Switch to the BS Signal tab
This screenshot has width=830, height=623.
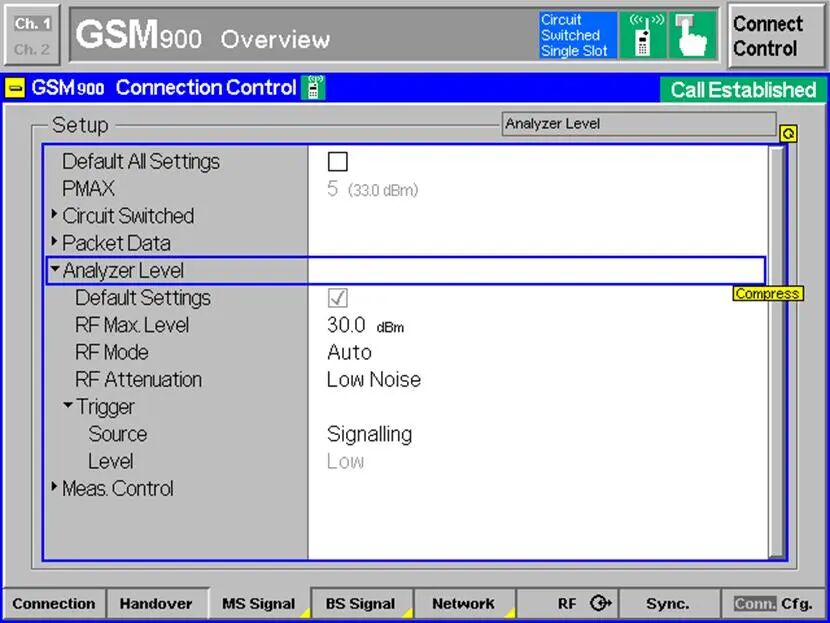click(x=360, y=603)
